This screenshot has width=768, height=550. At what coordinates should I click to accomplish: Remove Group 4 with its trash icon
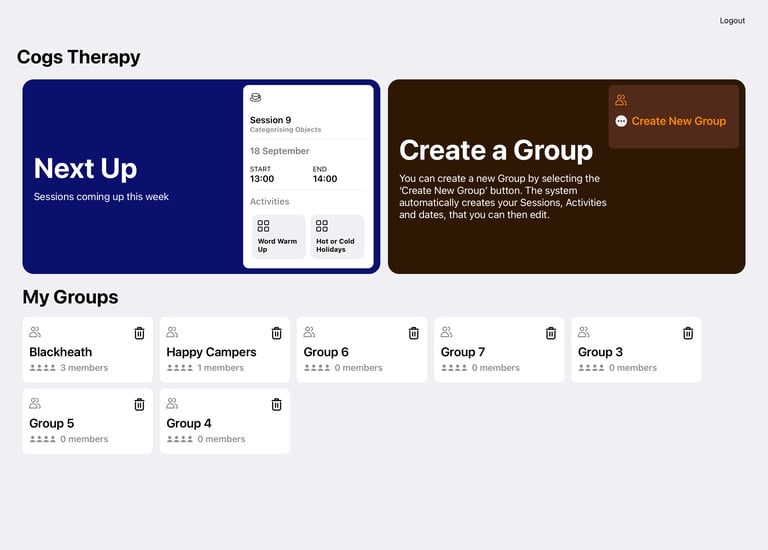277,405
